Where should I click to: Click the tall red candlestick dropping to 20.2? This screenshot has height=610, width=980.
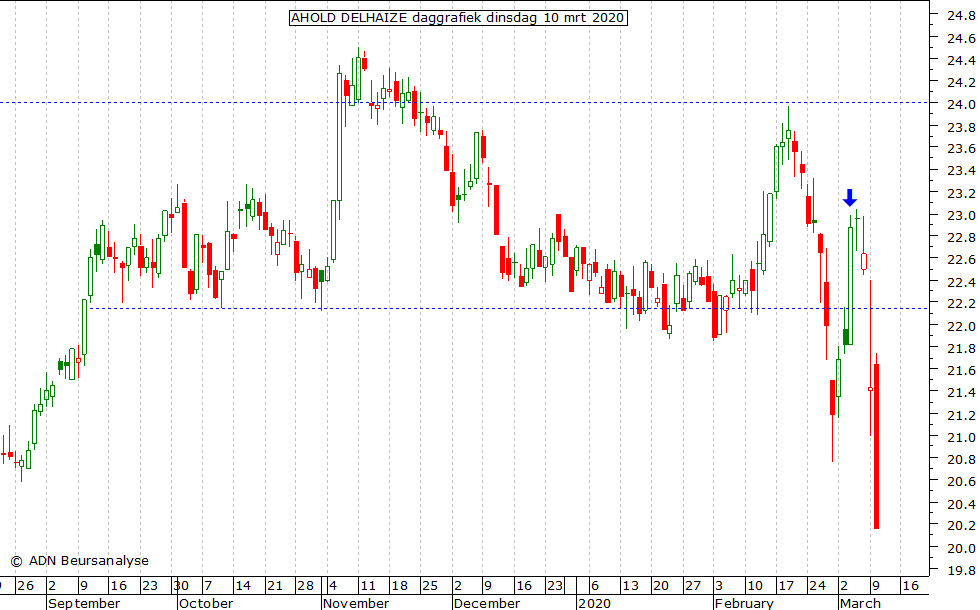pos(876,446)
